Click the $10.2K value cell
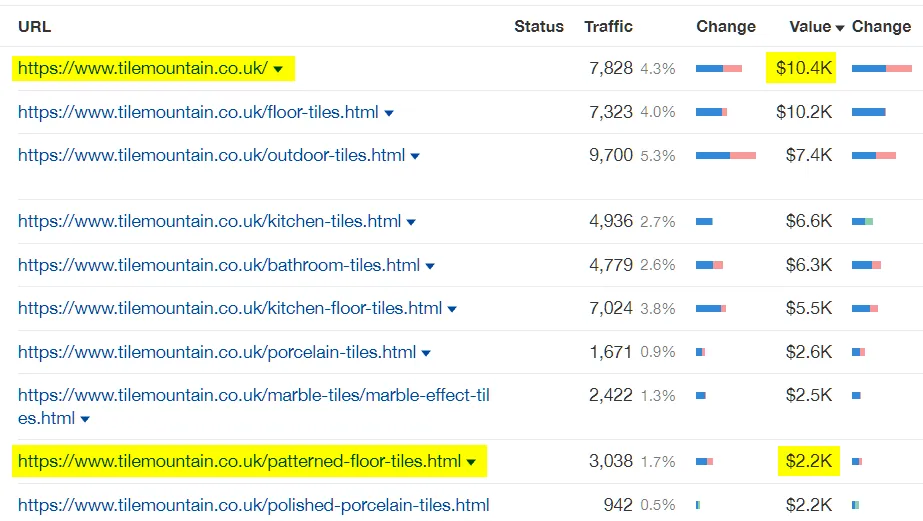 pos(804,112)
